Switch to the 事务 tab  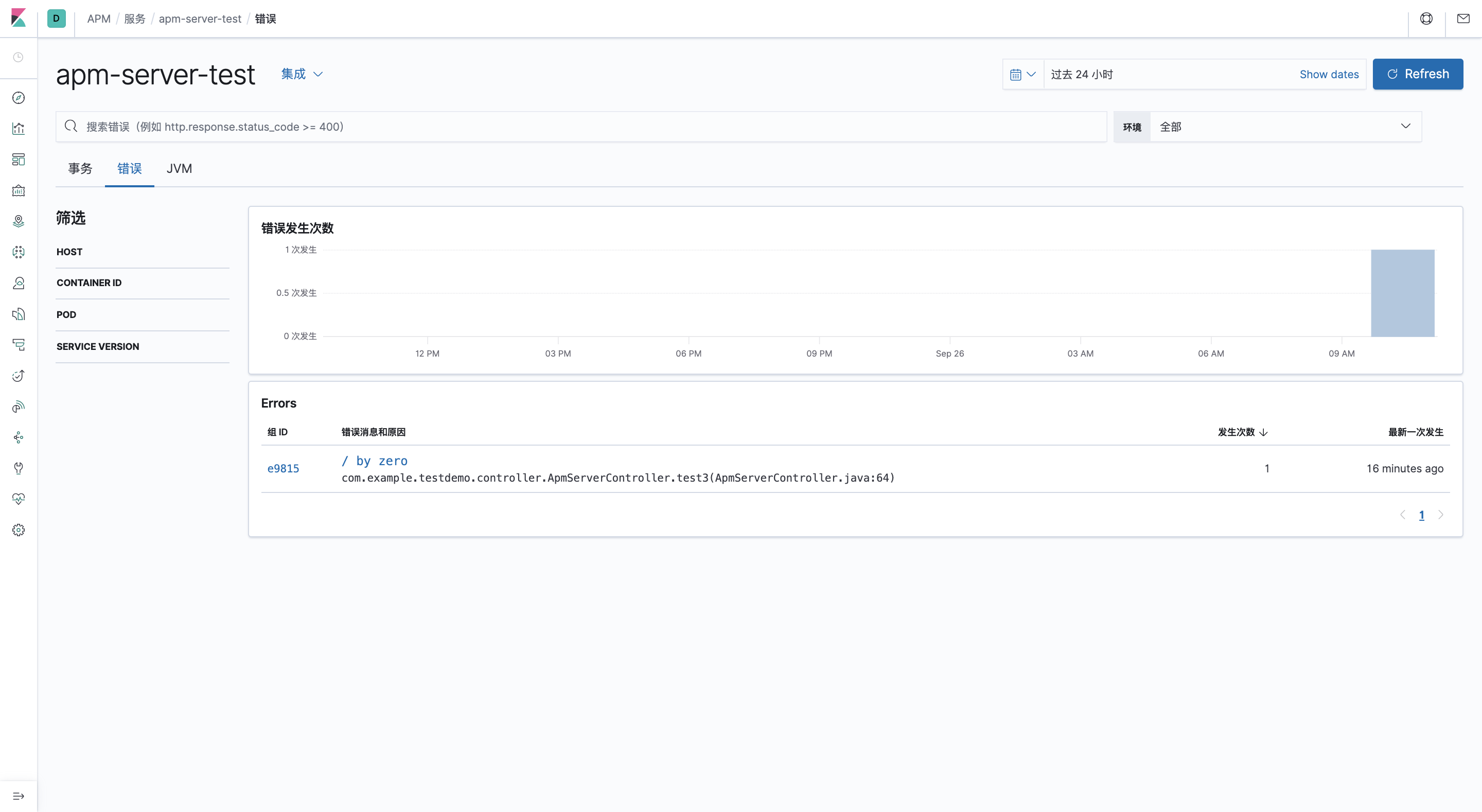pyautogui.click(x=81, y=169)
